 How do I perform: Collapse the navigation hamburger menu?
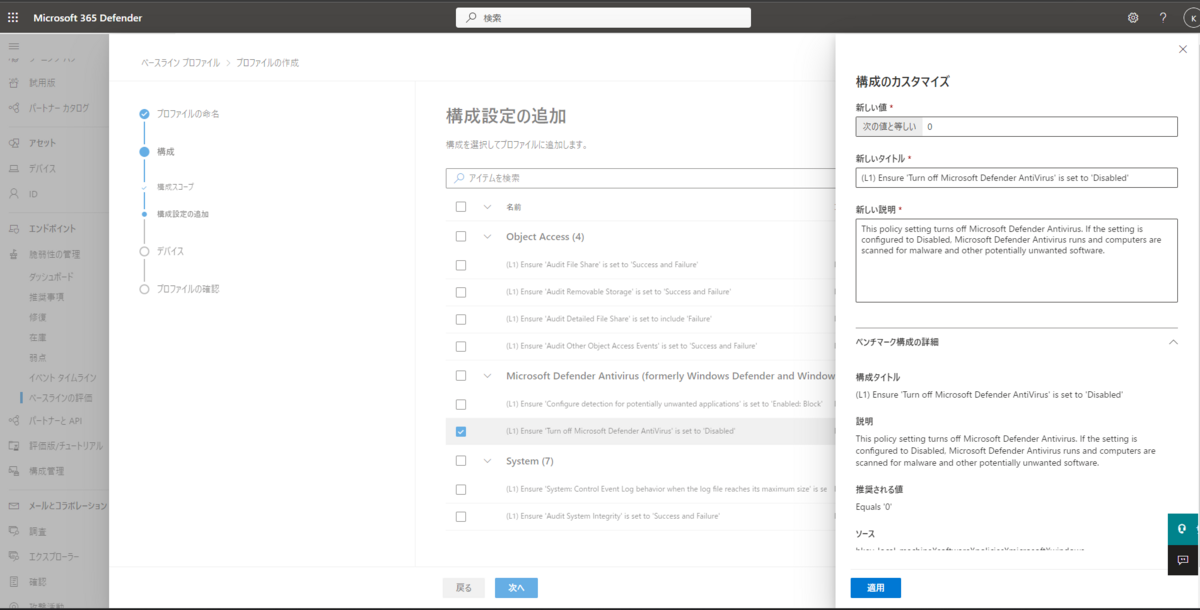14,46
